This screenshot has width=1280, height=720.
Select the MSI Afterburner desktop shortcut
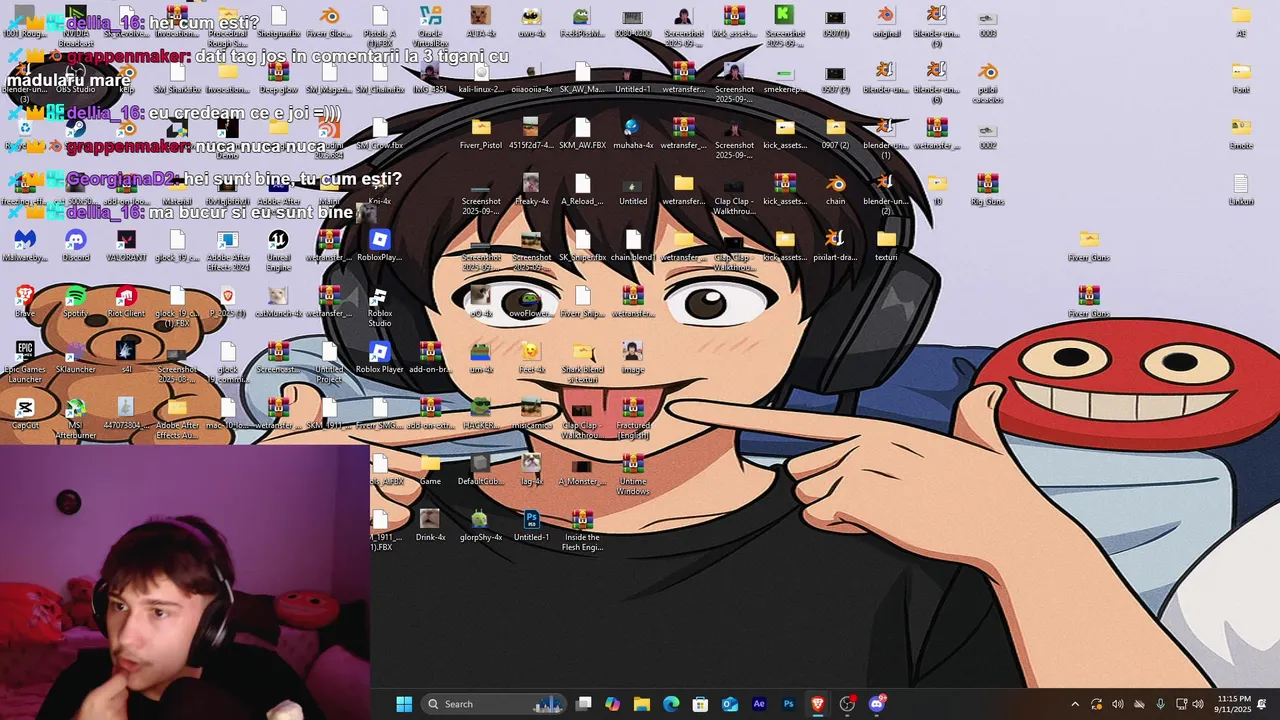[76, 418]
